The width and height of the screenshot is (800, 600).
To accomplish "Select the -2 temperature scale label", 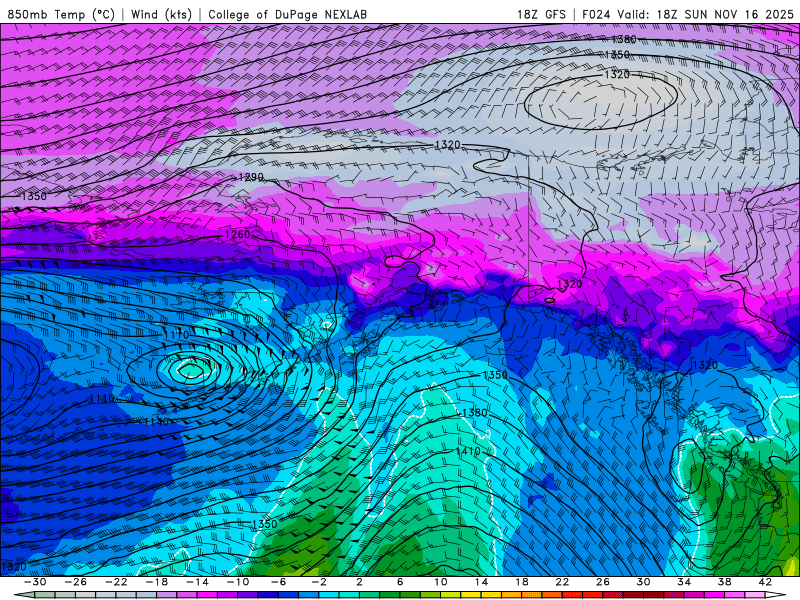I will coord(318,582).
